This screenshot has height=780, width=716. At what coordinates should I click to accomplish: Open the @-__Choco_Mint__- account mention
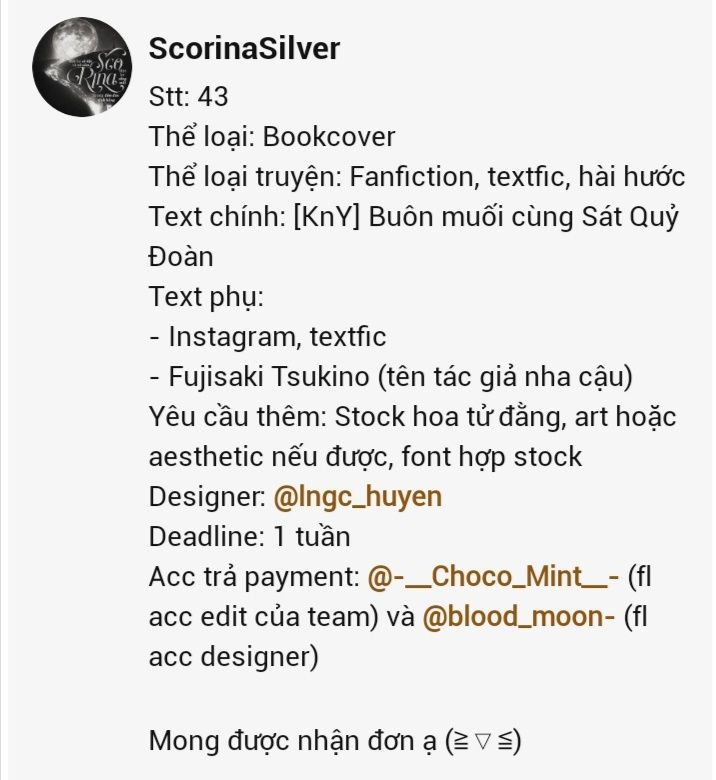point(493,576)
